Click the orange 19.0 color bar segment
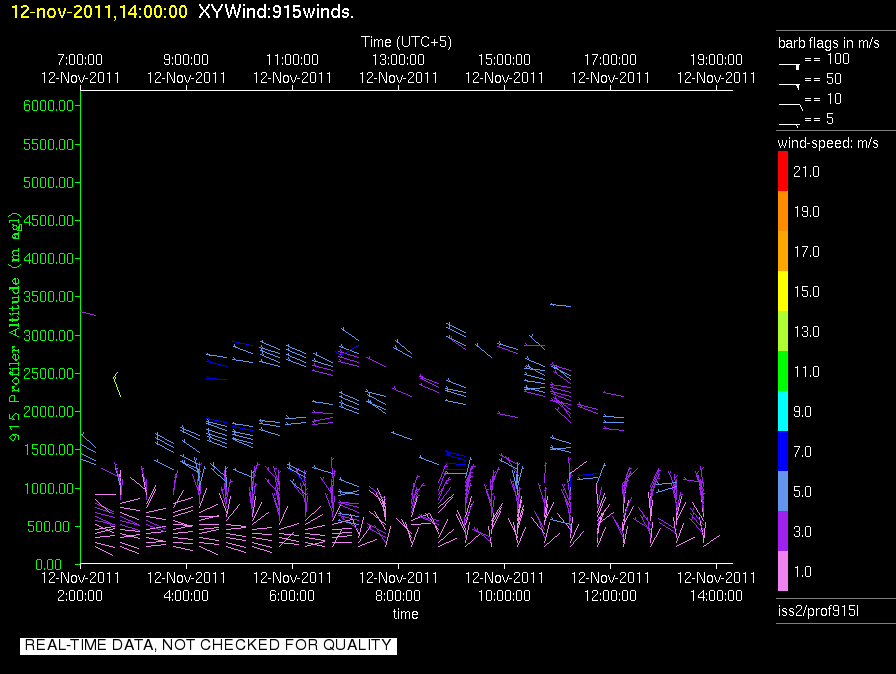Image resolution: width=896 pixels, height=674 pixels. [783, 211]
